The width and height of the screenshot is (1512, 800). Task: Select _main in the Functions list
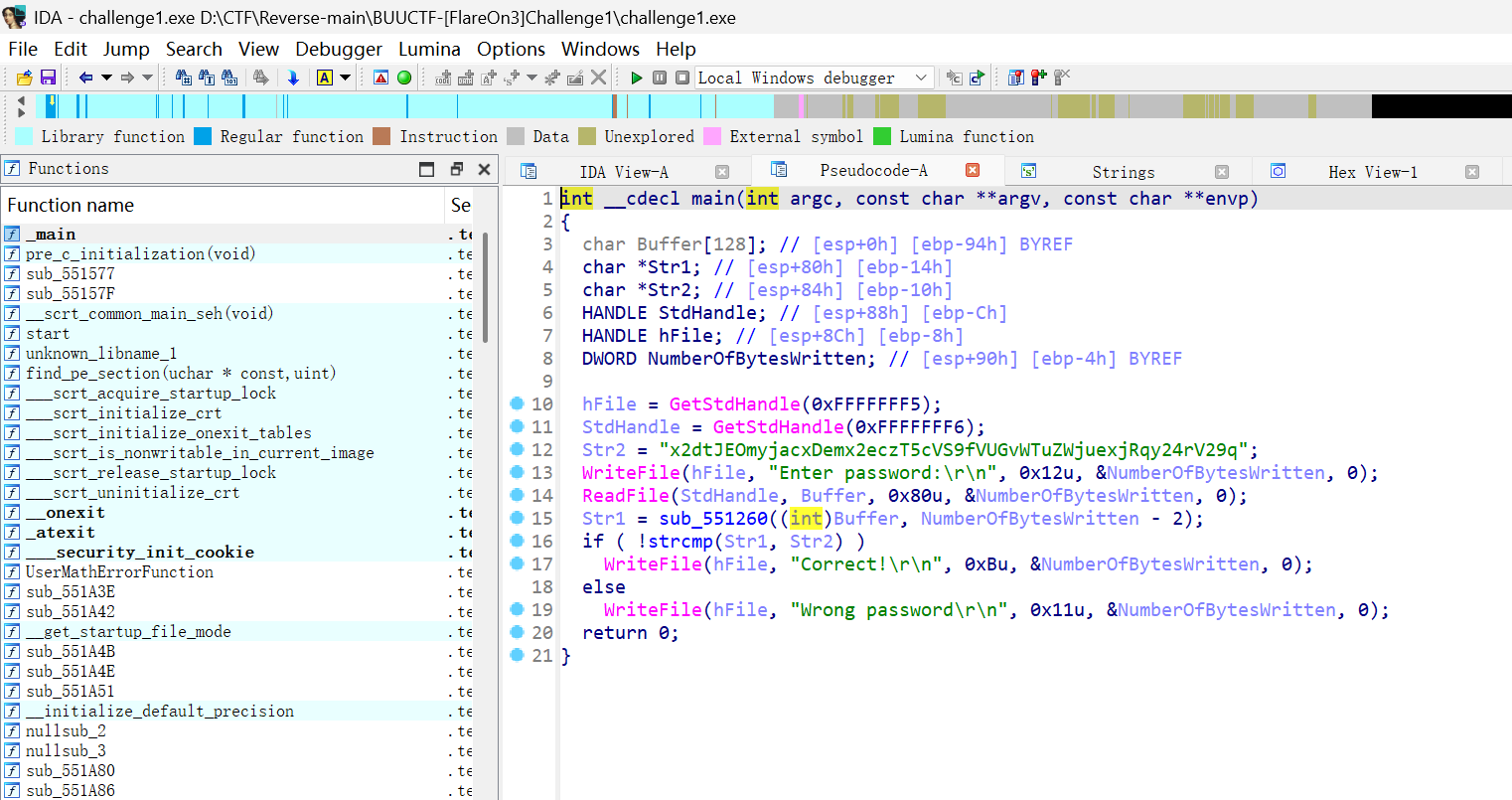click(51, 235)
